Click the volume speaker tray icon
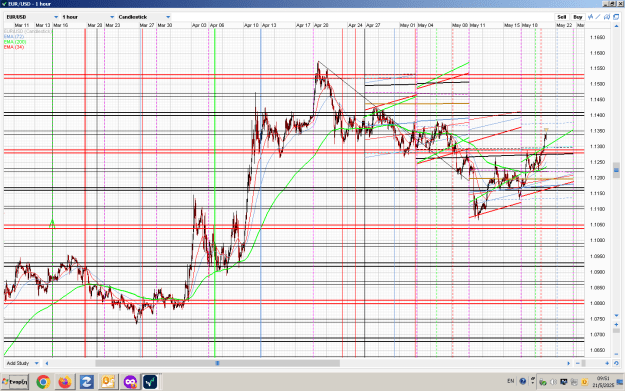This screenshot has height=391, width=625. pos(553,382)
